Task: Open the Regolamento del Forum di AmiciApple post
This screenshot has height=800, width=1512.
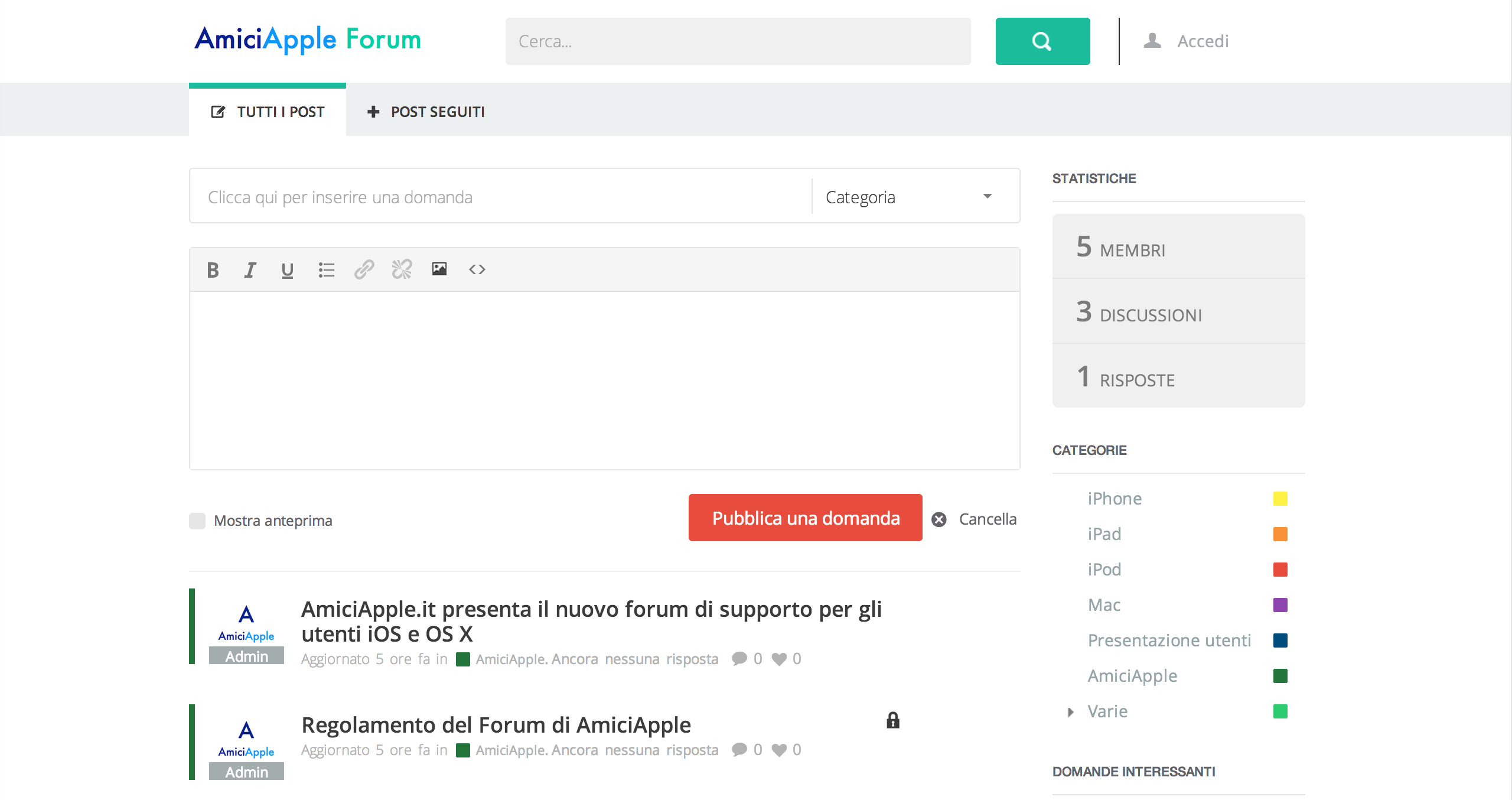Action: [496, 725]
